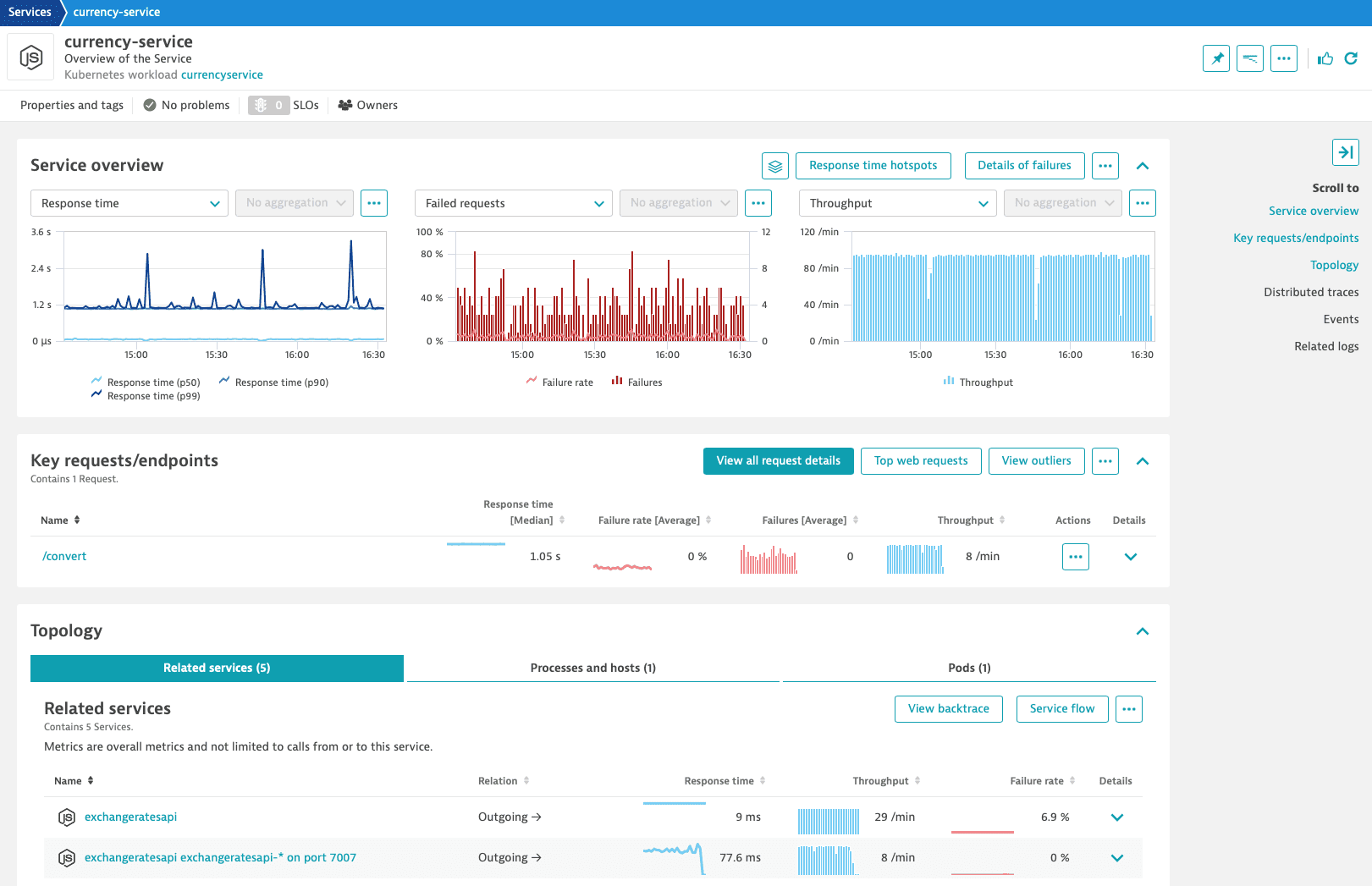Image resolution: width=1372 pixels, height=886 pixels.
Task: Switch to the Processes and hosts tab
Action: (592, 668)
